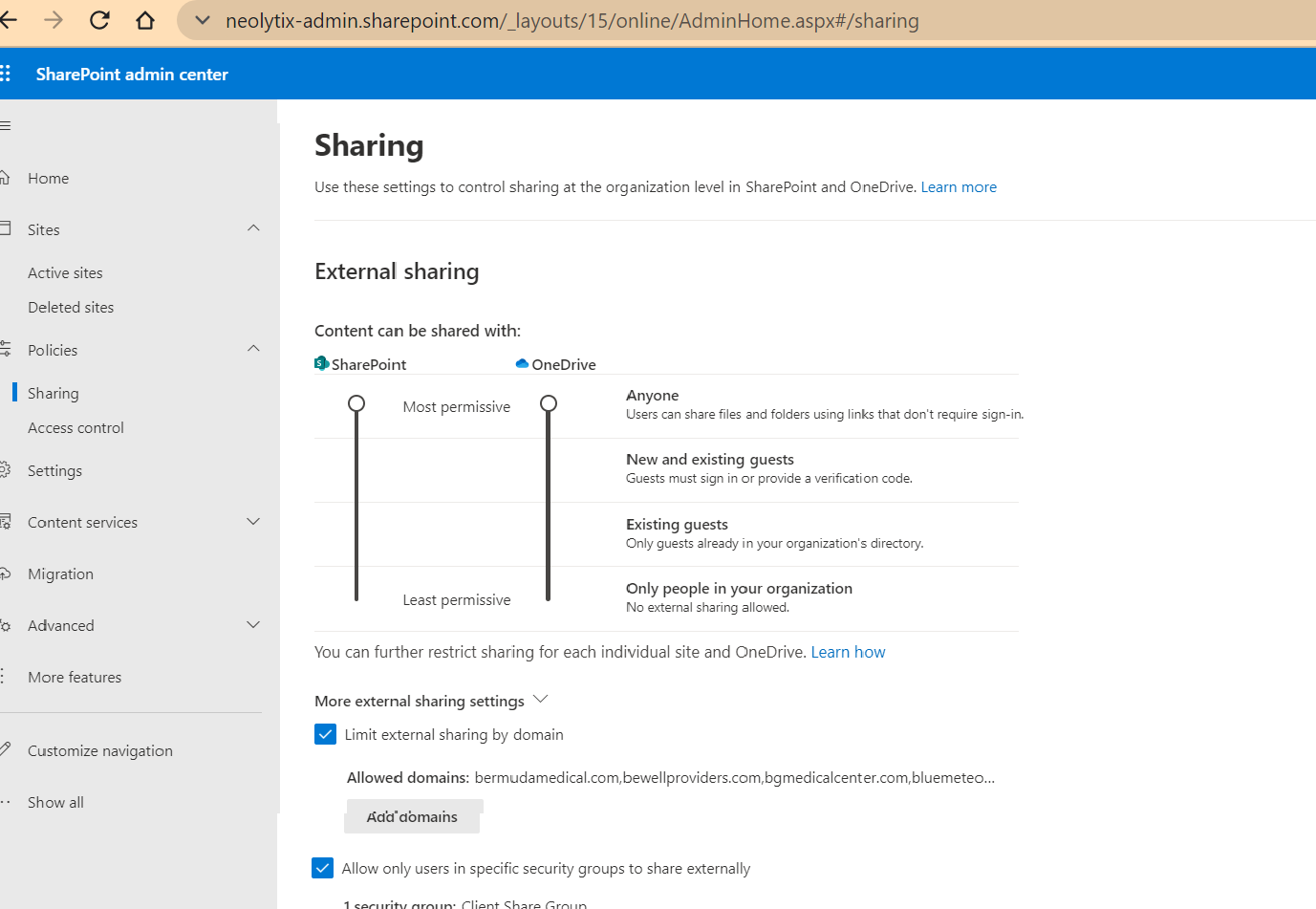
Task: Click Customize navigation
Action: (x=100, y=751)
